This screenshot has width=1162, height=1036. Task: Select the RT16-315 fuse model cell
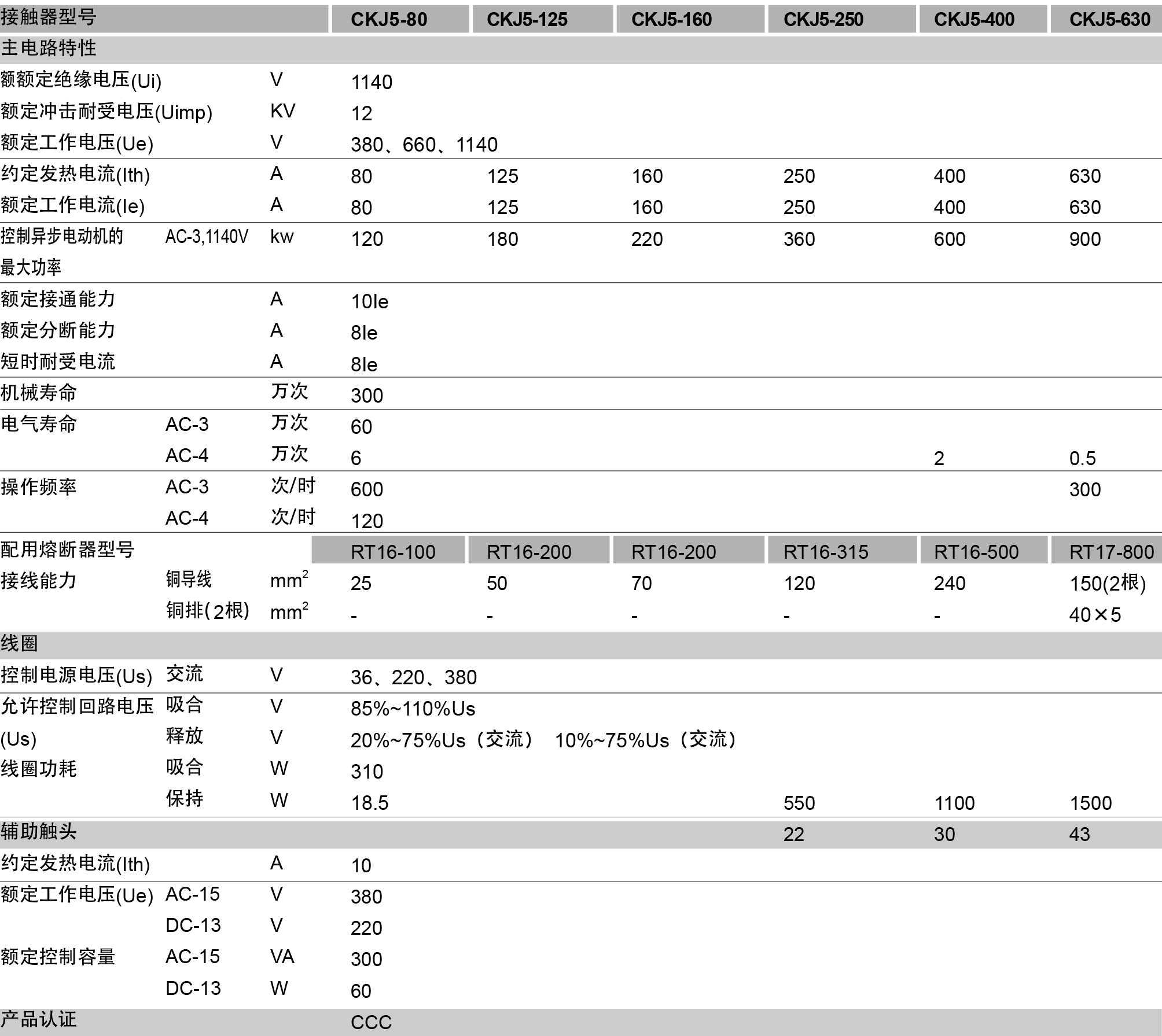click(x=826, y=552)
